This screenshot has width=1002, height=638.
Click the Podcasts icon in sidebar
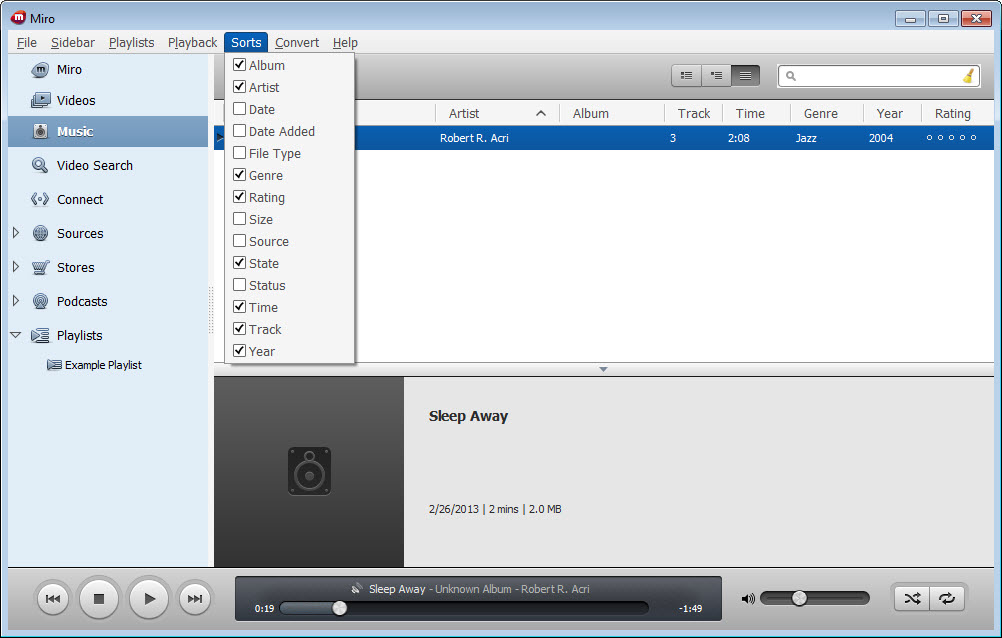(40, 301)
